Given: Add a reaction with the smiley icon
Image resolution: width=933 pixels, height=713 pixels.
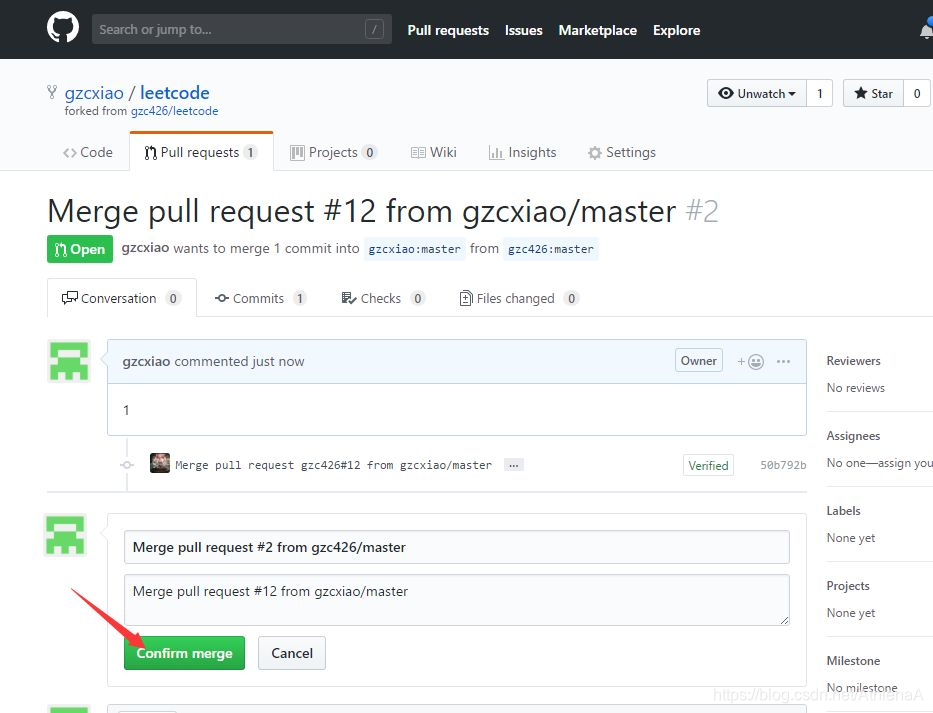Looking at the screenshot, I should coord(751,361).
